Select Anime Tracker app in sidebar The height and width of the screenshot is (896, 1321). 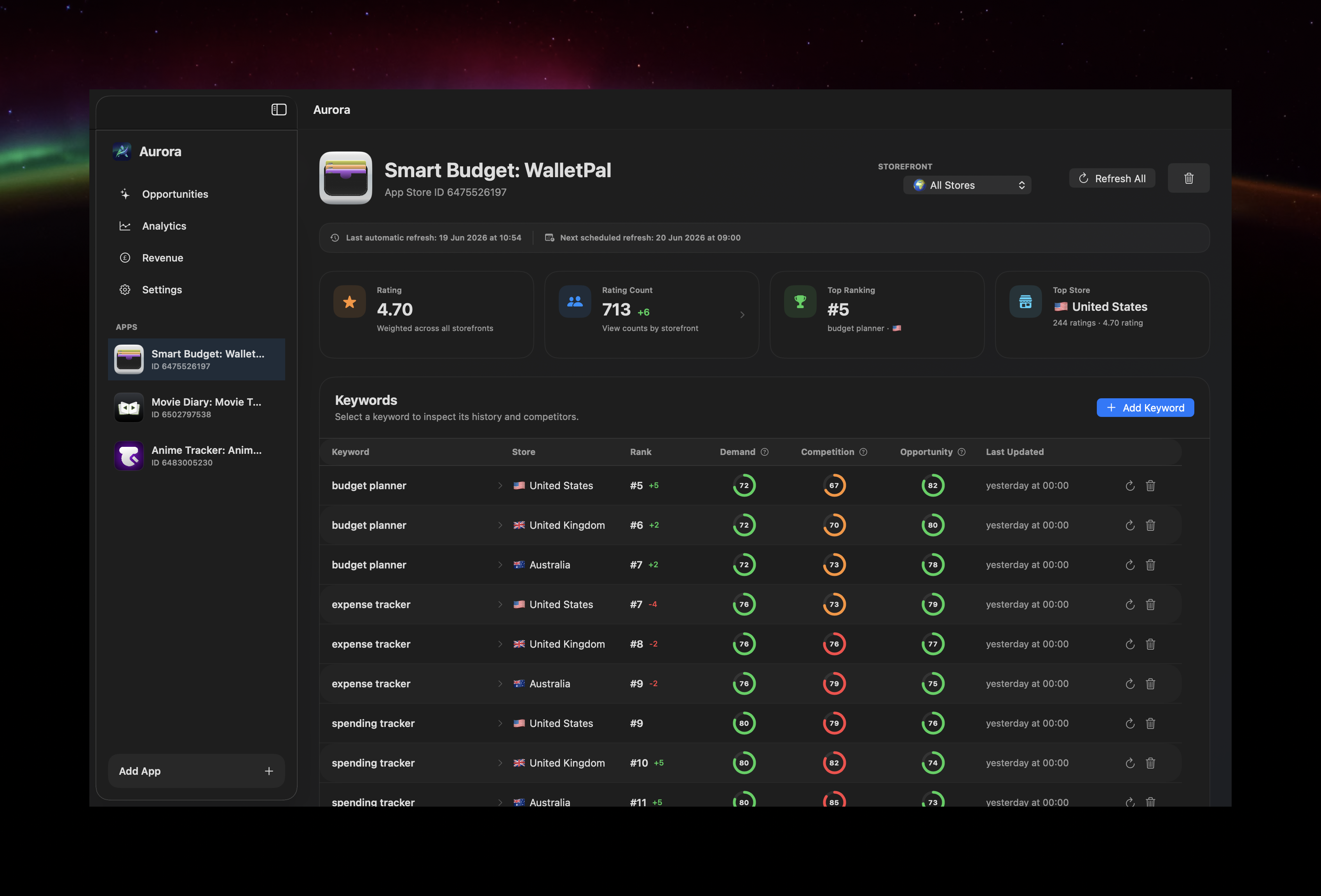[196, 456]
